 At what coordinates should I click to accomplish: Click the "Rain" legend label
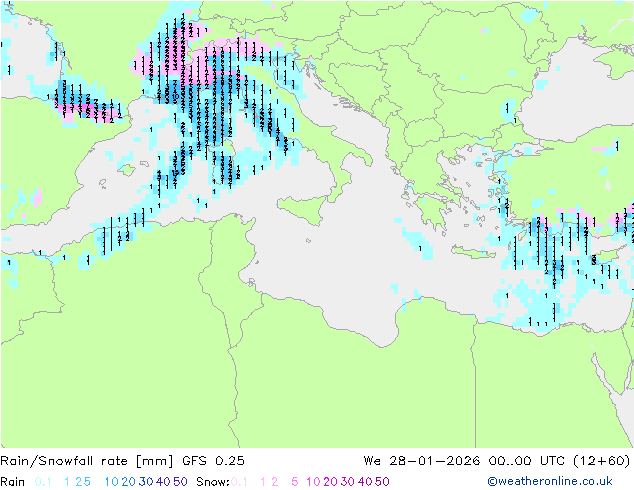click(x=13, y=482)
